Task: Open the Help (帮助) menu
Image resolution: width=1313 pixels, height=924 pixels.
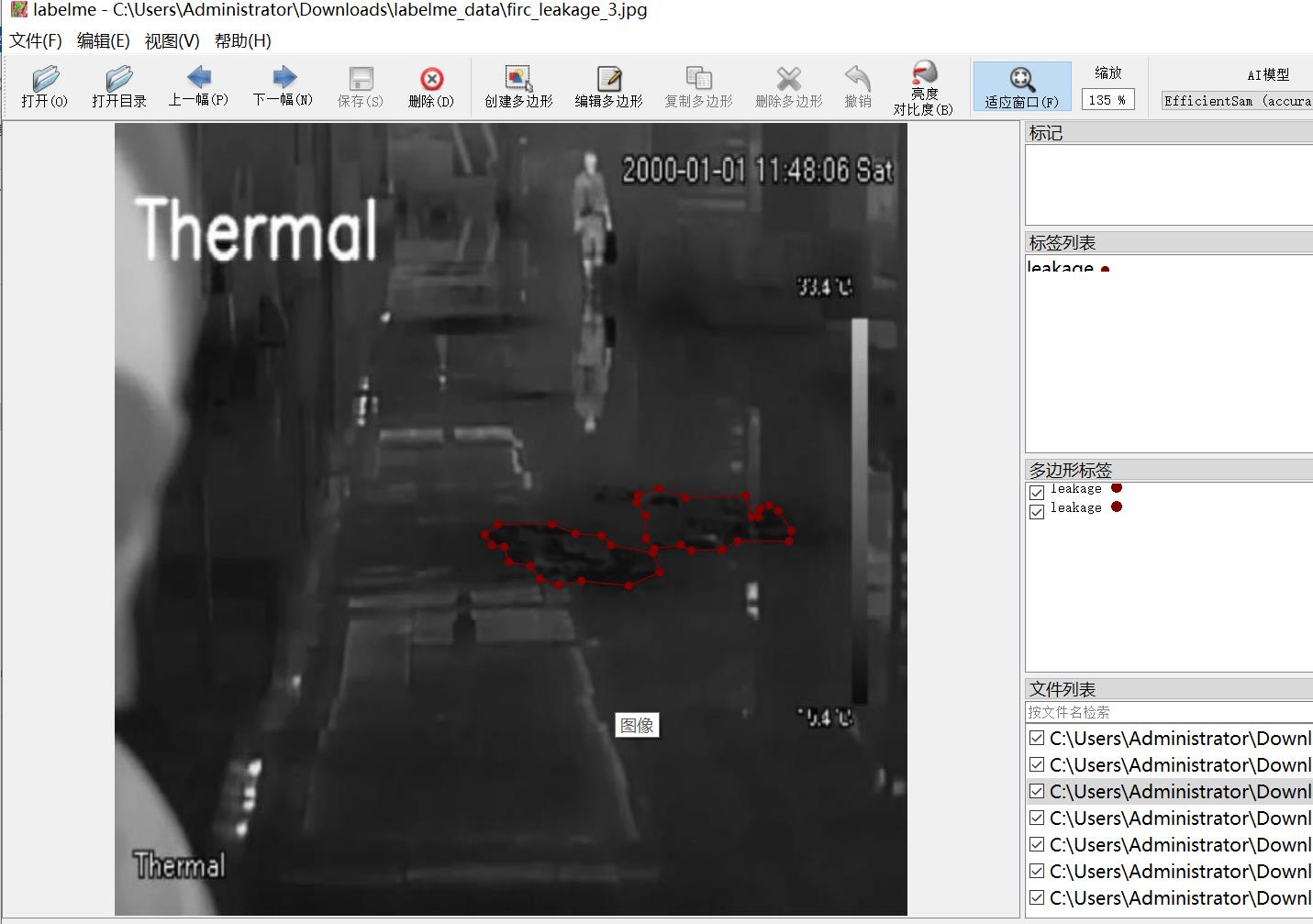Action: tap(242, 41)
